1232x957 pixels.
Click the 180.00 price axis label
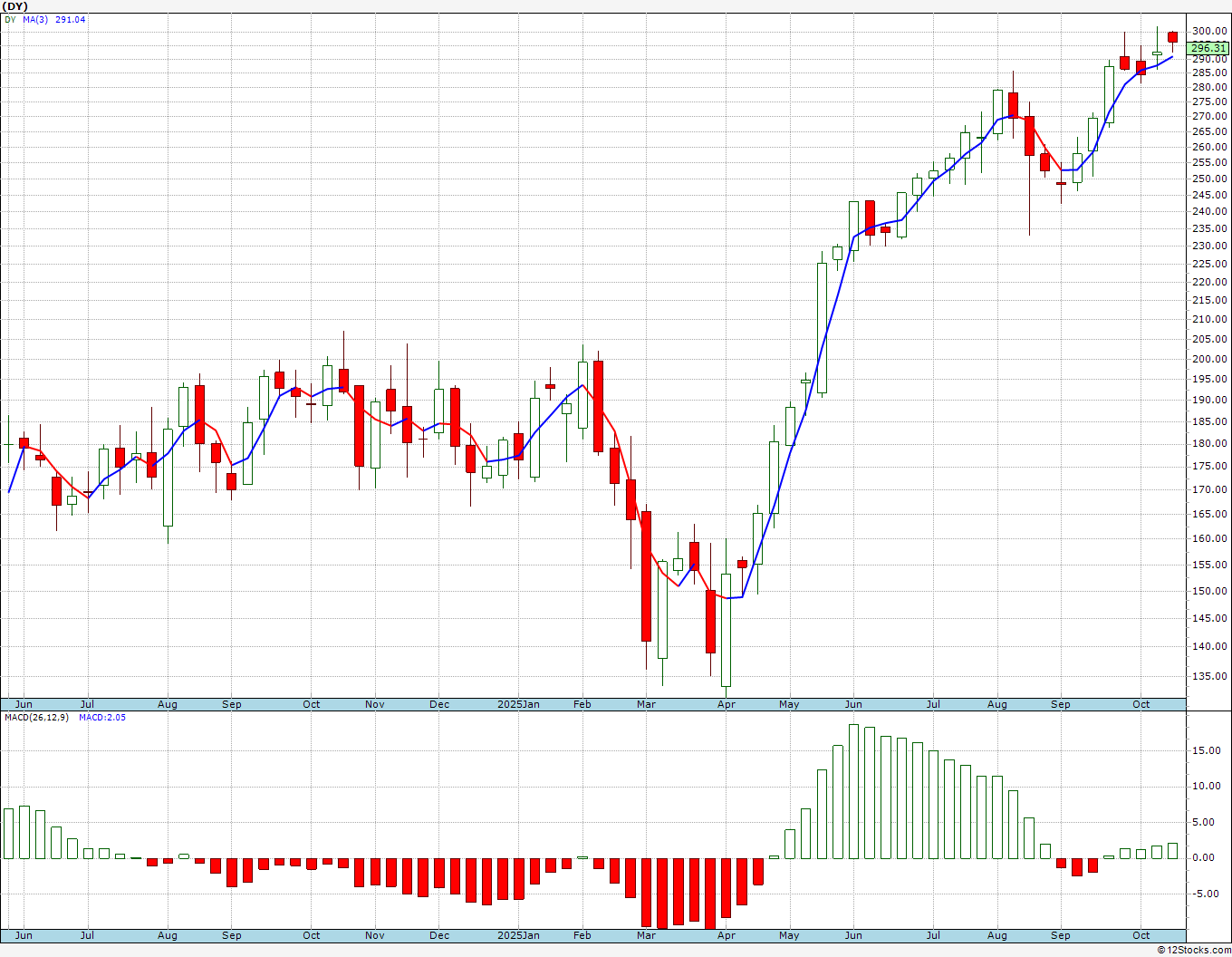coord(1209,443)
